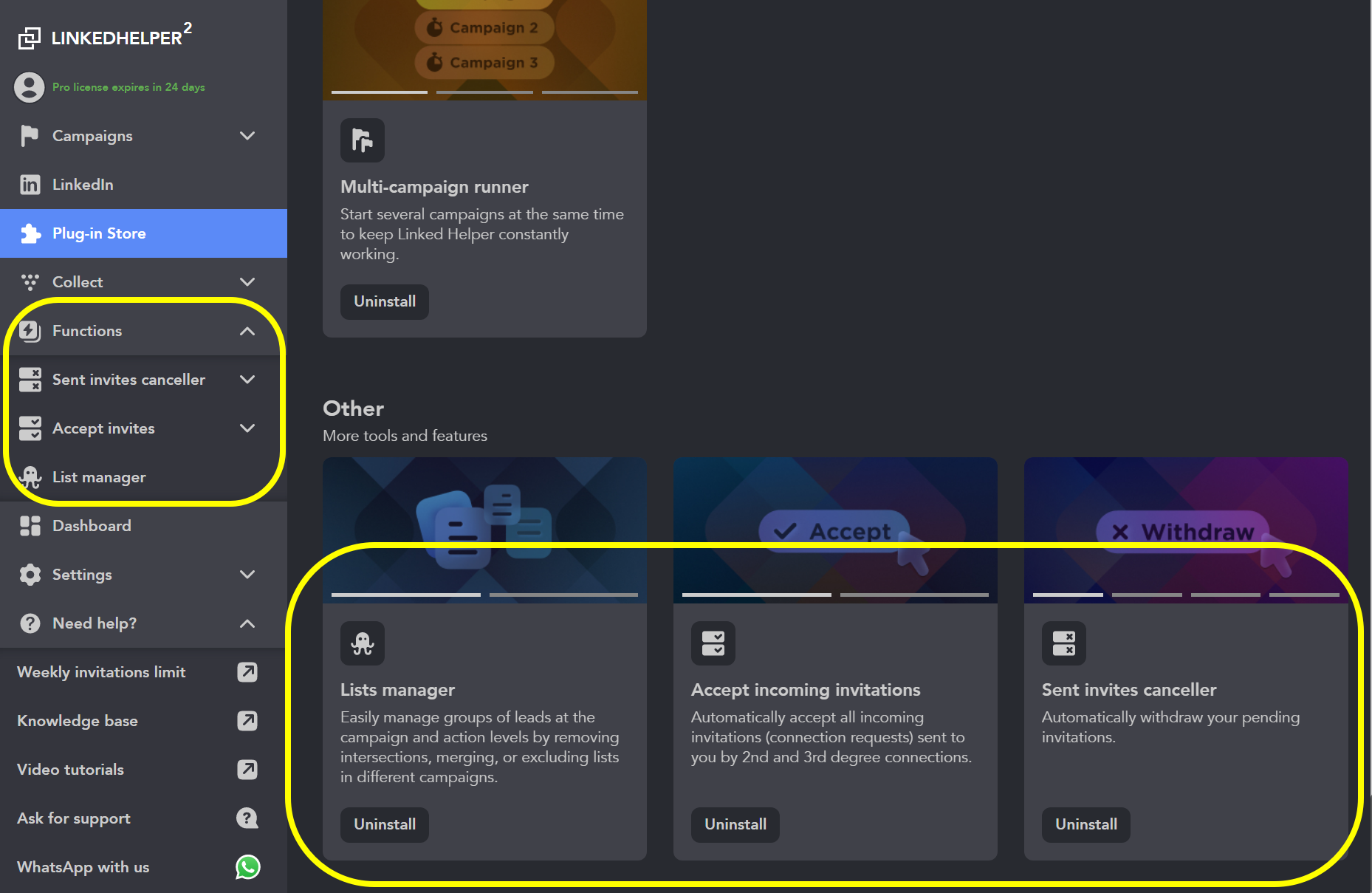Open List manager in the sidebar
The image size is (1372, 893).
[x=143, y=477]
